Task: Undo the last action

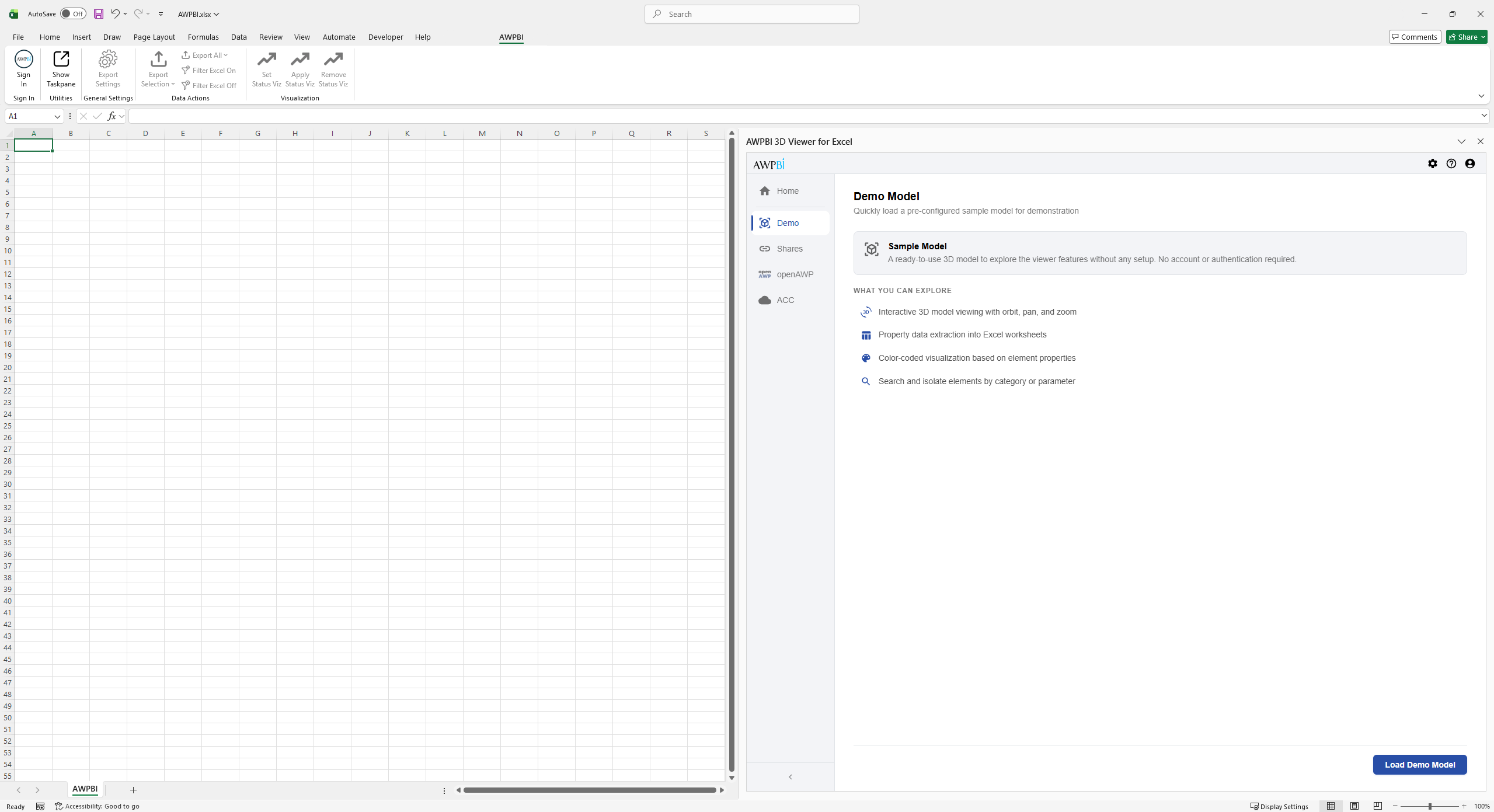Action: 115,14
